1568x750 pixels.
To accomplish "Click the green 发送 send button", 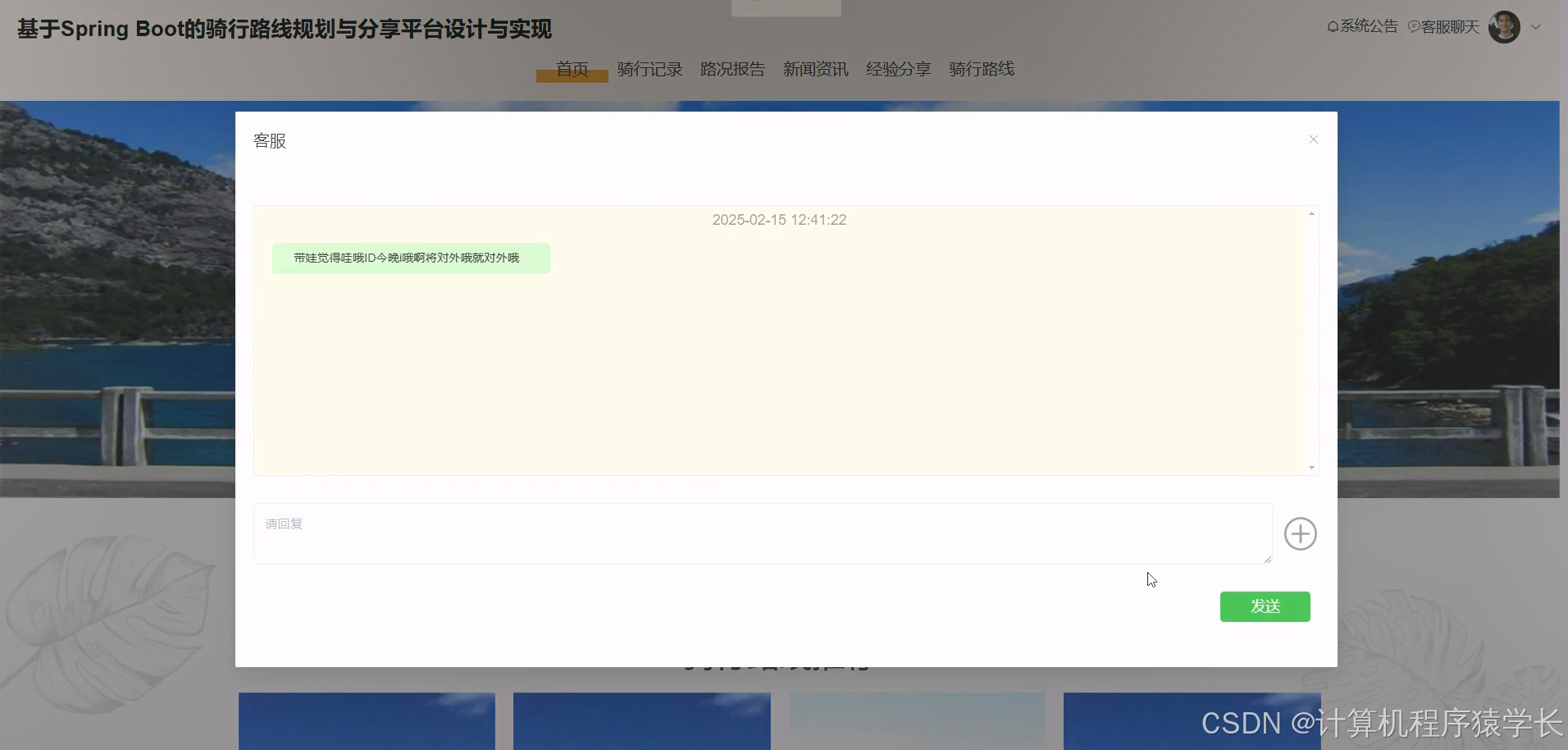I will [1265, 606].
